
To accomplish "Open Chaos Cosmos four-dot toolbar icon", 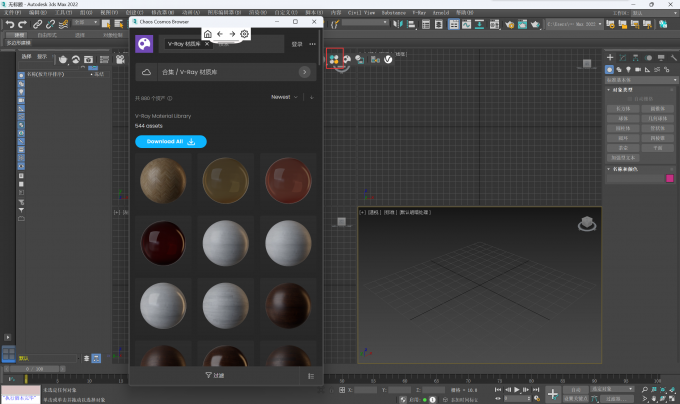I will click(334, 59).
